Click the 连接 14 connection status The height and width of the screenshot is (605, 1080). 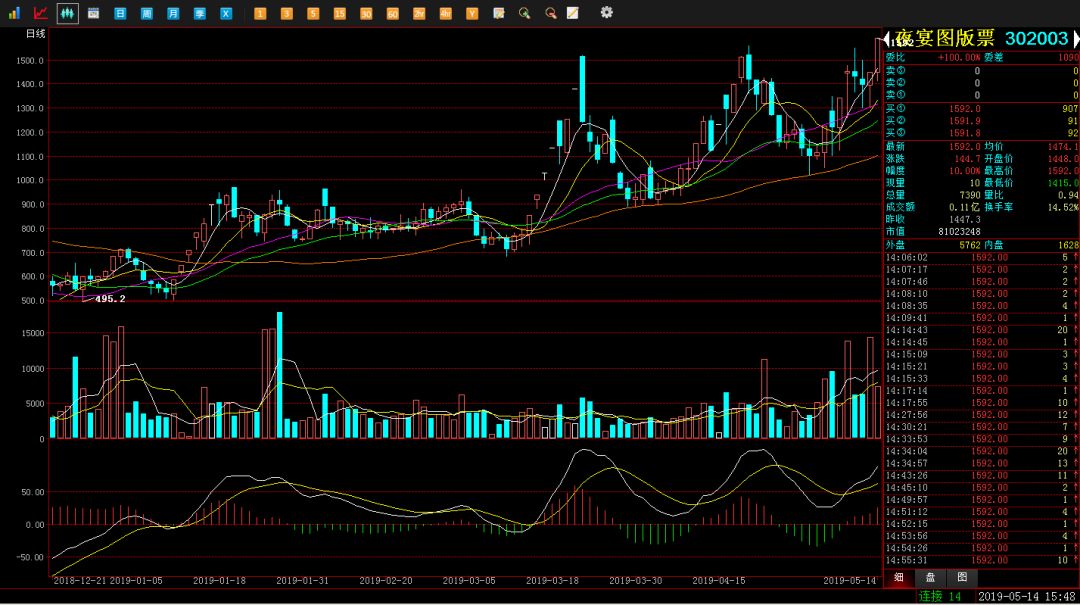coord(939,596)
